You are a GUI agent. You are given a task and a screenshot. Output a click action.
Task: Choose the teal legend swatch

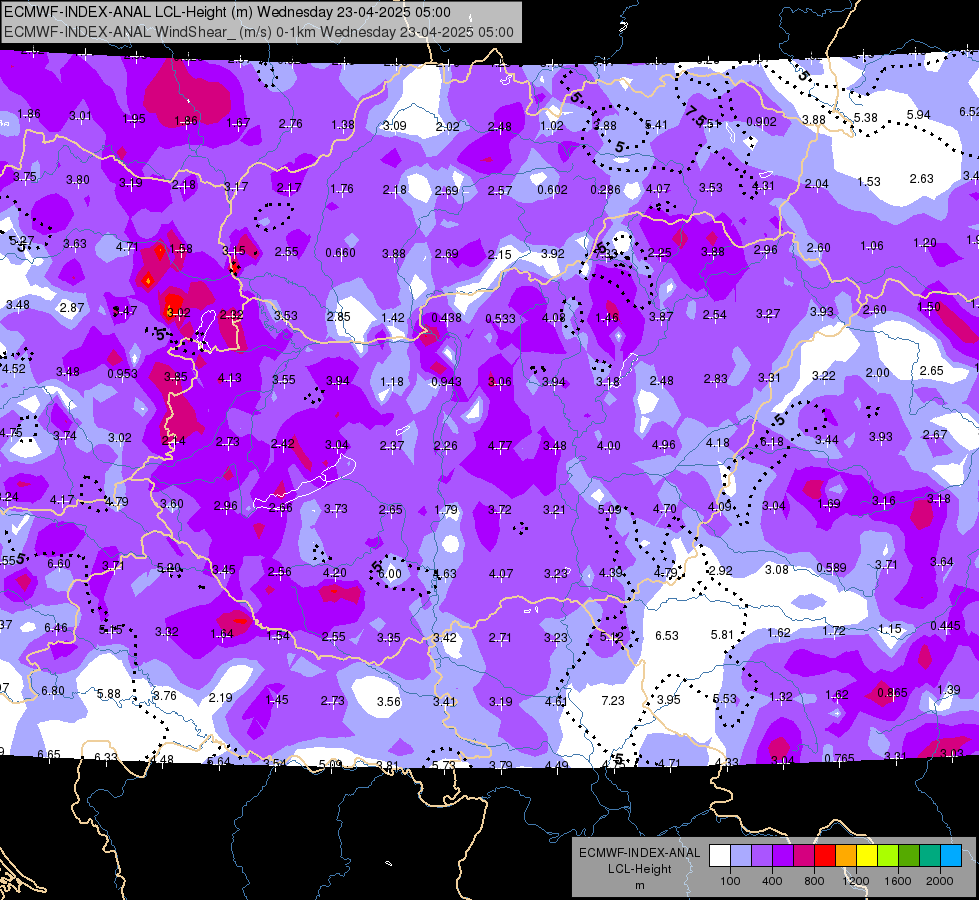[930, 855]
